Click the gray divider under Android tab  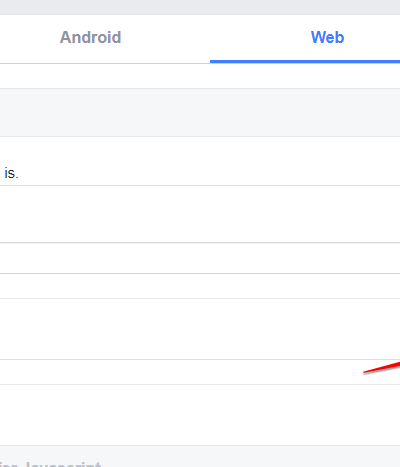[105, 63]
